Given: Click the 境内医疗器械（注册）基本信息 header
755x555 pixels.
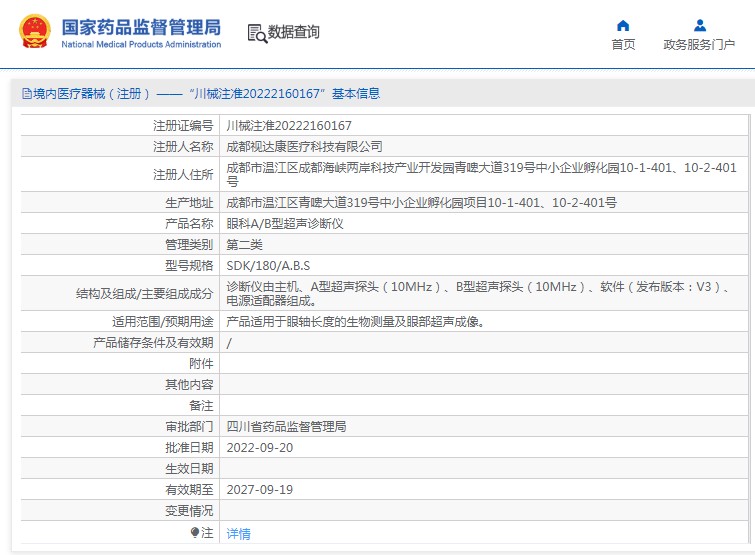Looking at the screenshot, I should pos(201,93).
